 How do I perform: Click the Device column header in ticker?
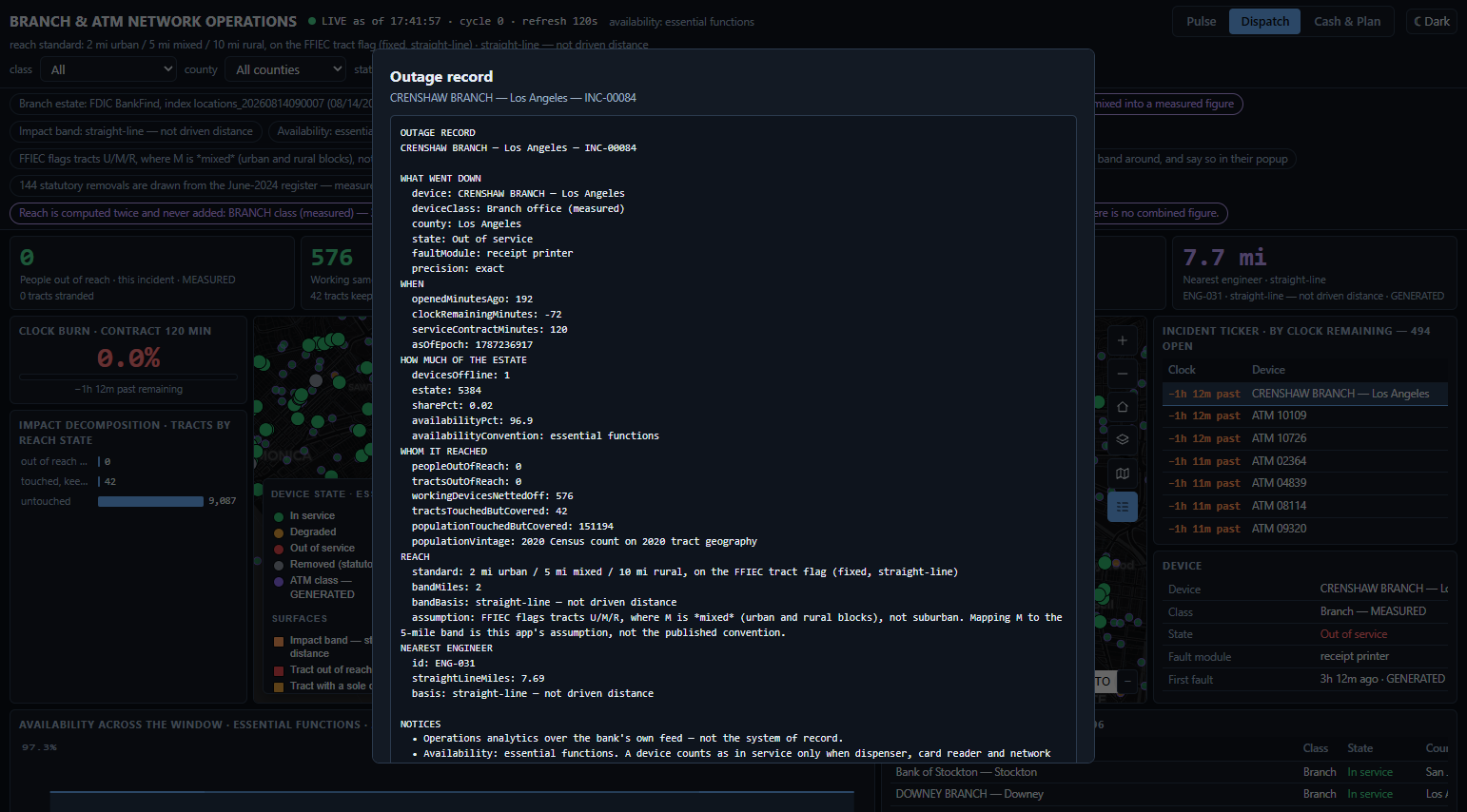click(x=1268, y=370)
